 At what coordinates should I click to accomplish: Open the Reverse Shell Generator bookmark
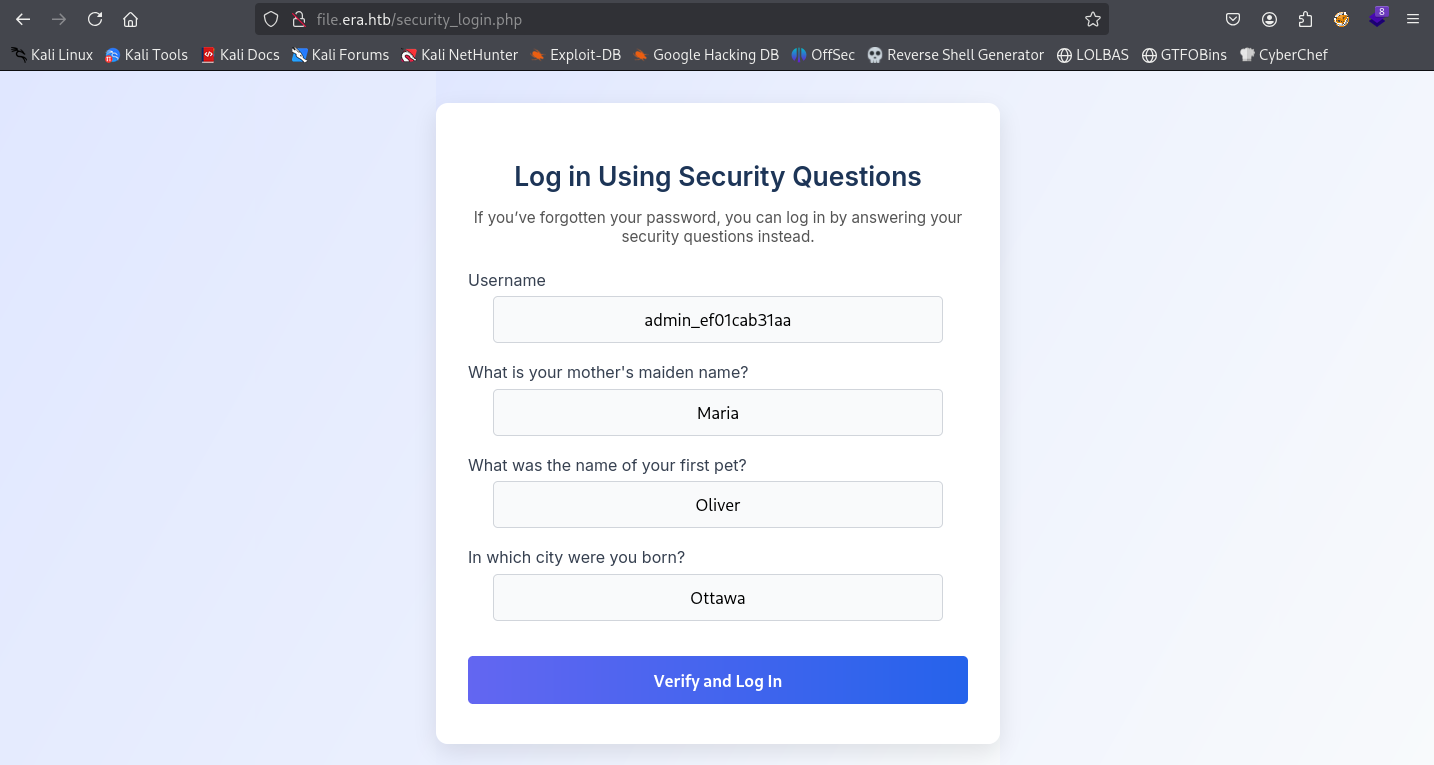(956, 55)
